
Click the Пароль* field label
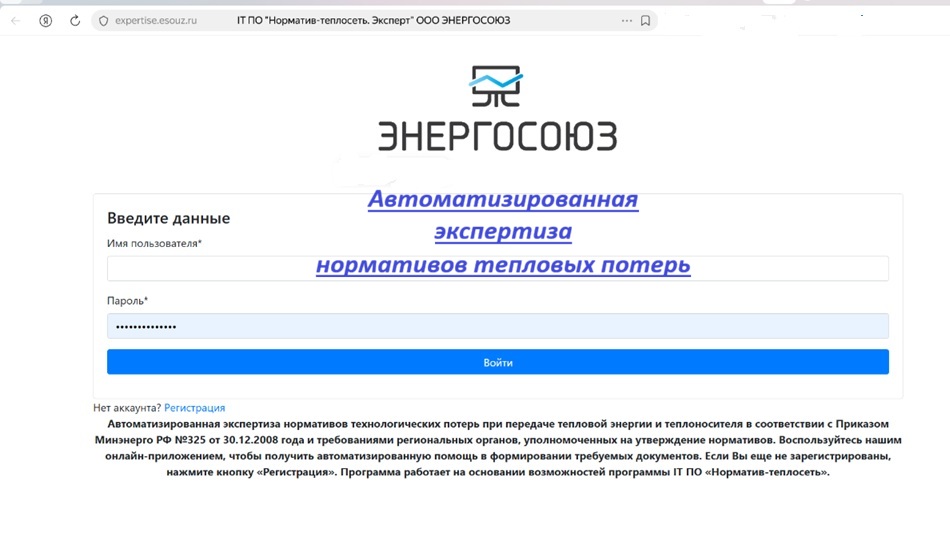tap(127, 300)
